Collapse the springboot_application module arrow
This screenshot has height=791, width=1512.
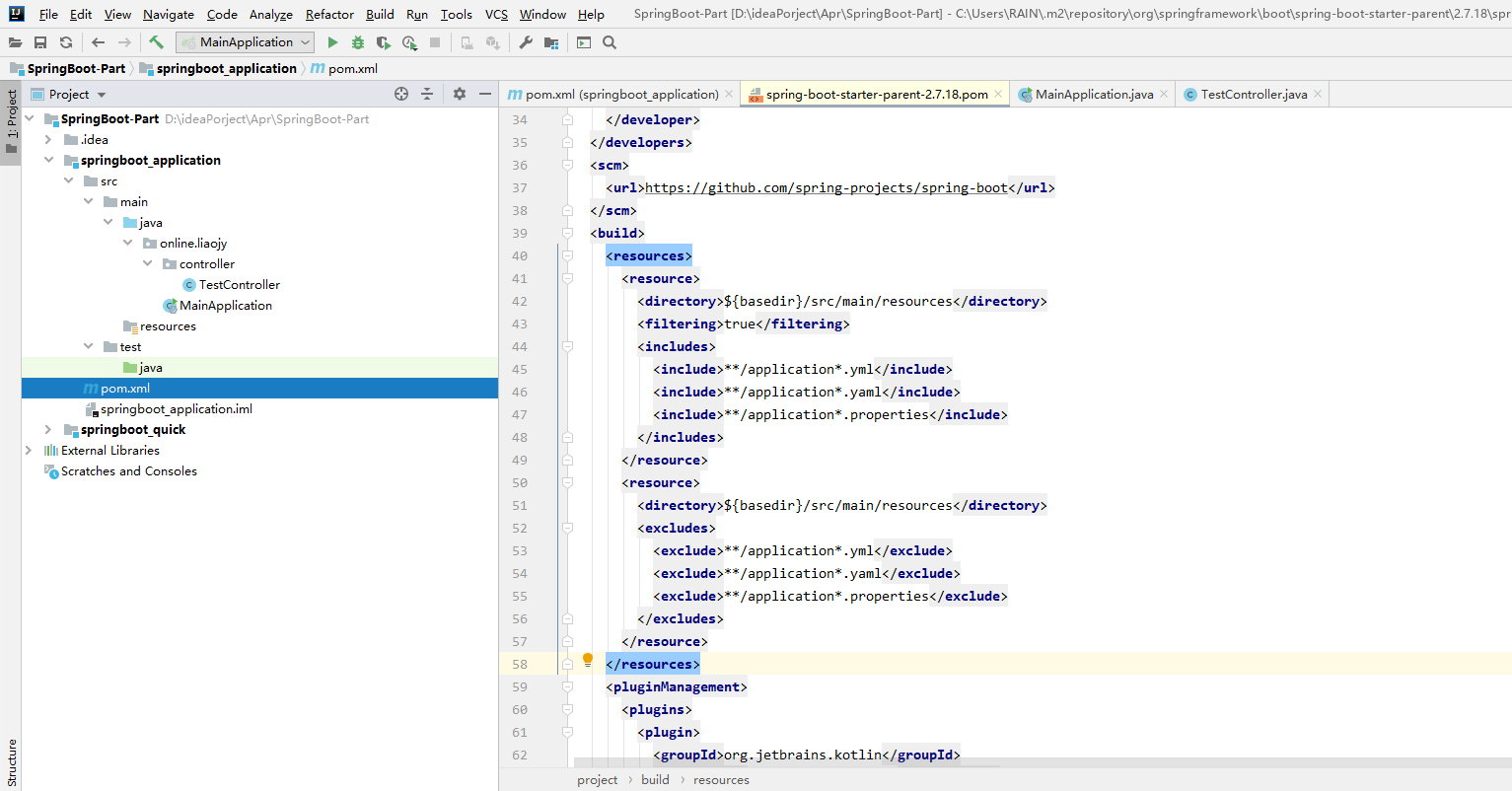[48, 160]
